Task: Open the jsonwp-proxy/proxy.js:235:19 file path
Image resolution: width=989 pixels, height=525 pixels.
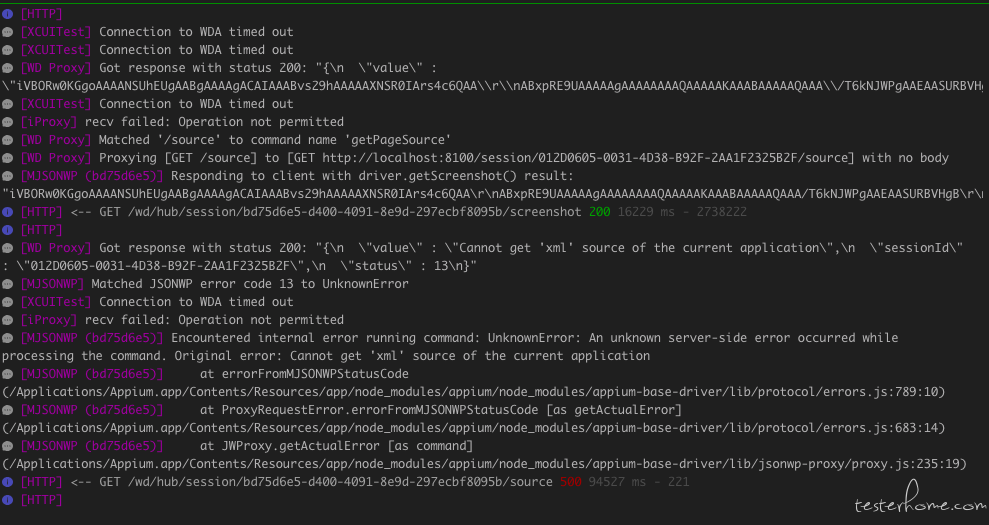Action: point(484,464)
